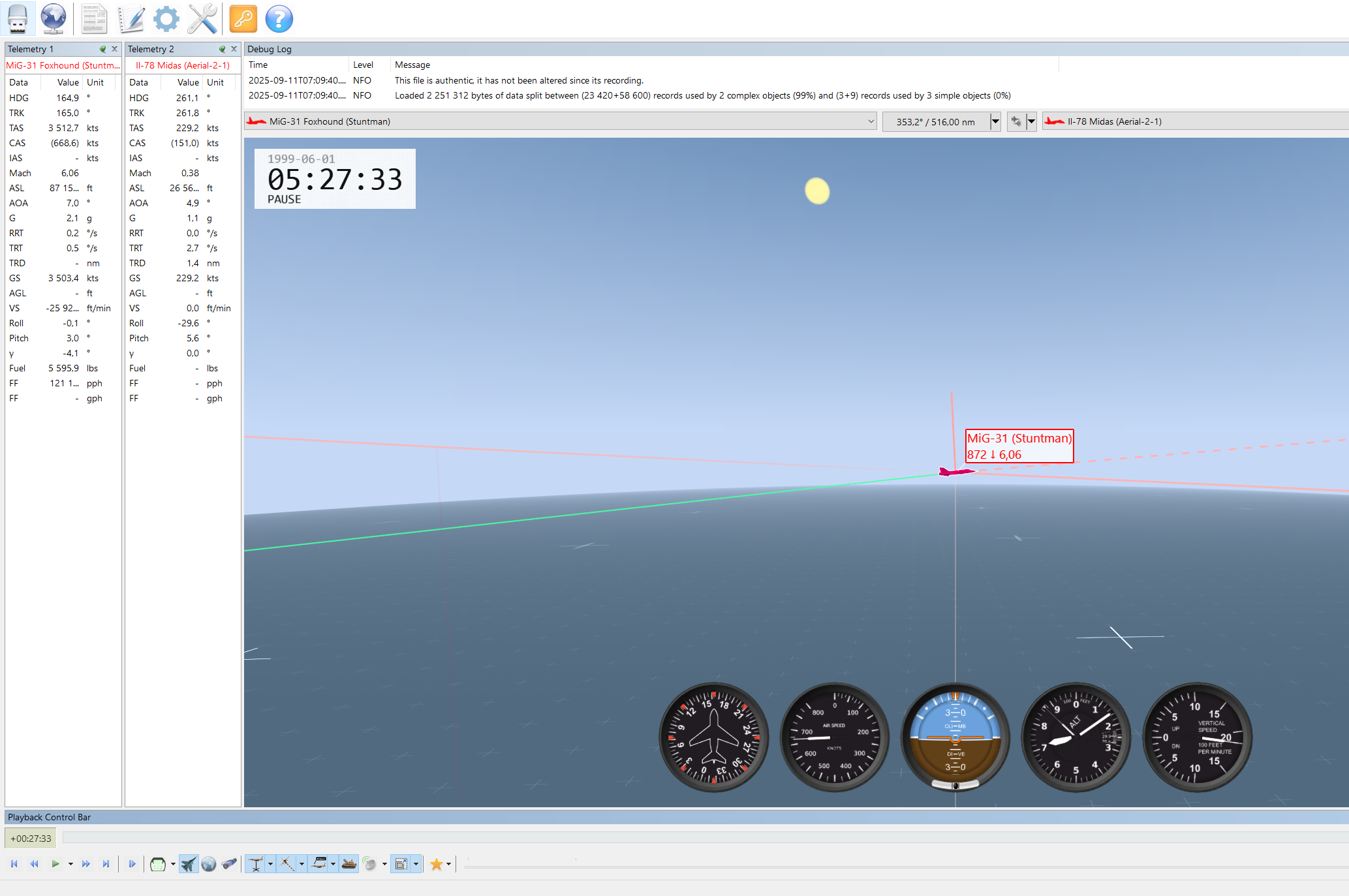Expand the swap aircraft dropdown arrow
This screenshot has height=896, width=1349.
1031,121
